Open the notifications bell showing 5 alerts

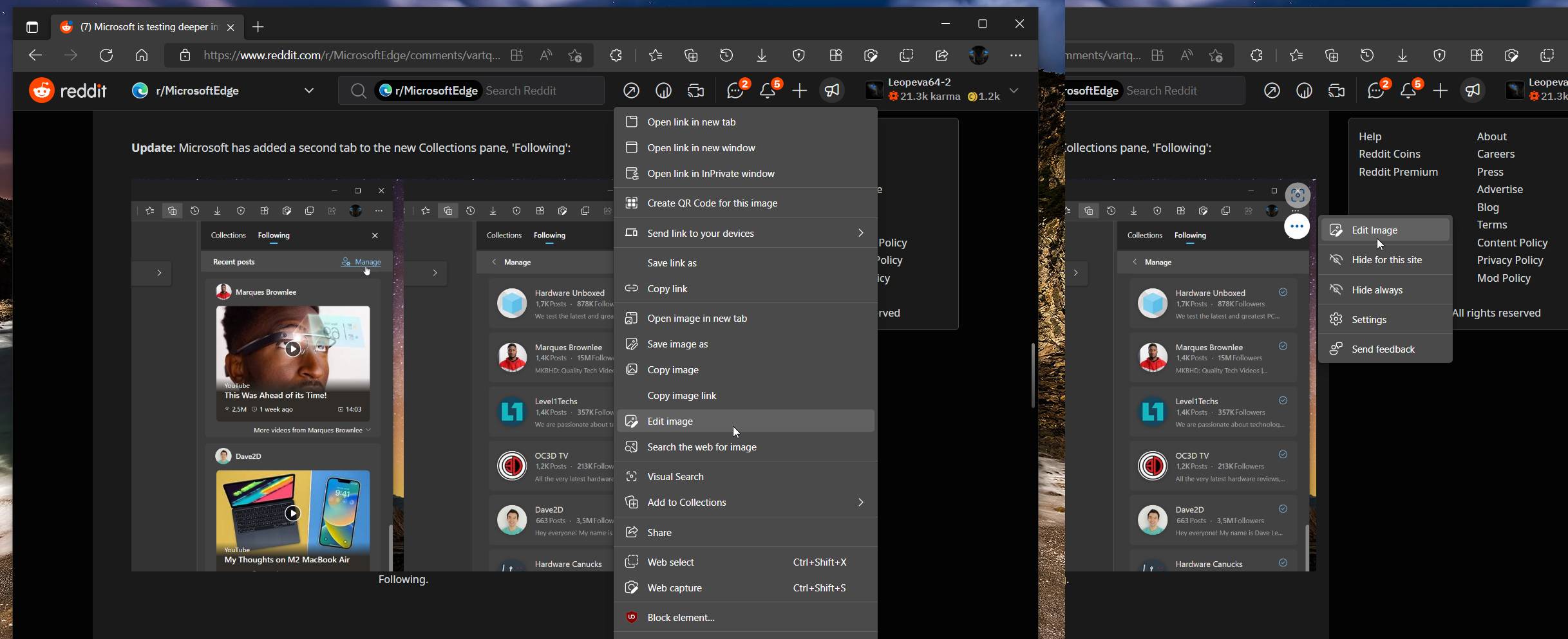pyautogui.click(x=768, y=91)
